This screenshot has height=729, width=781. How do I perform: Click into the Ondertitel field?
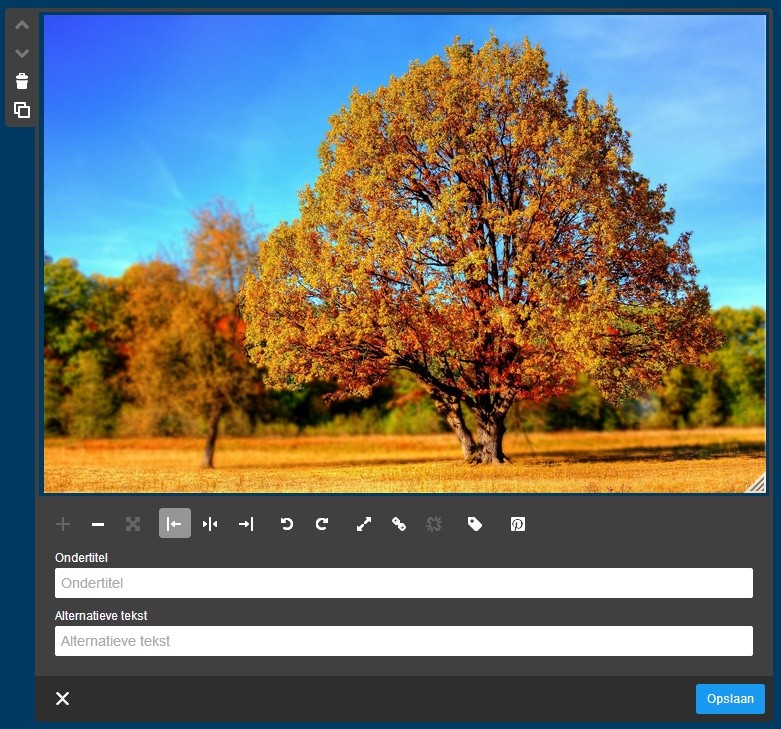404,583
